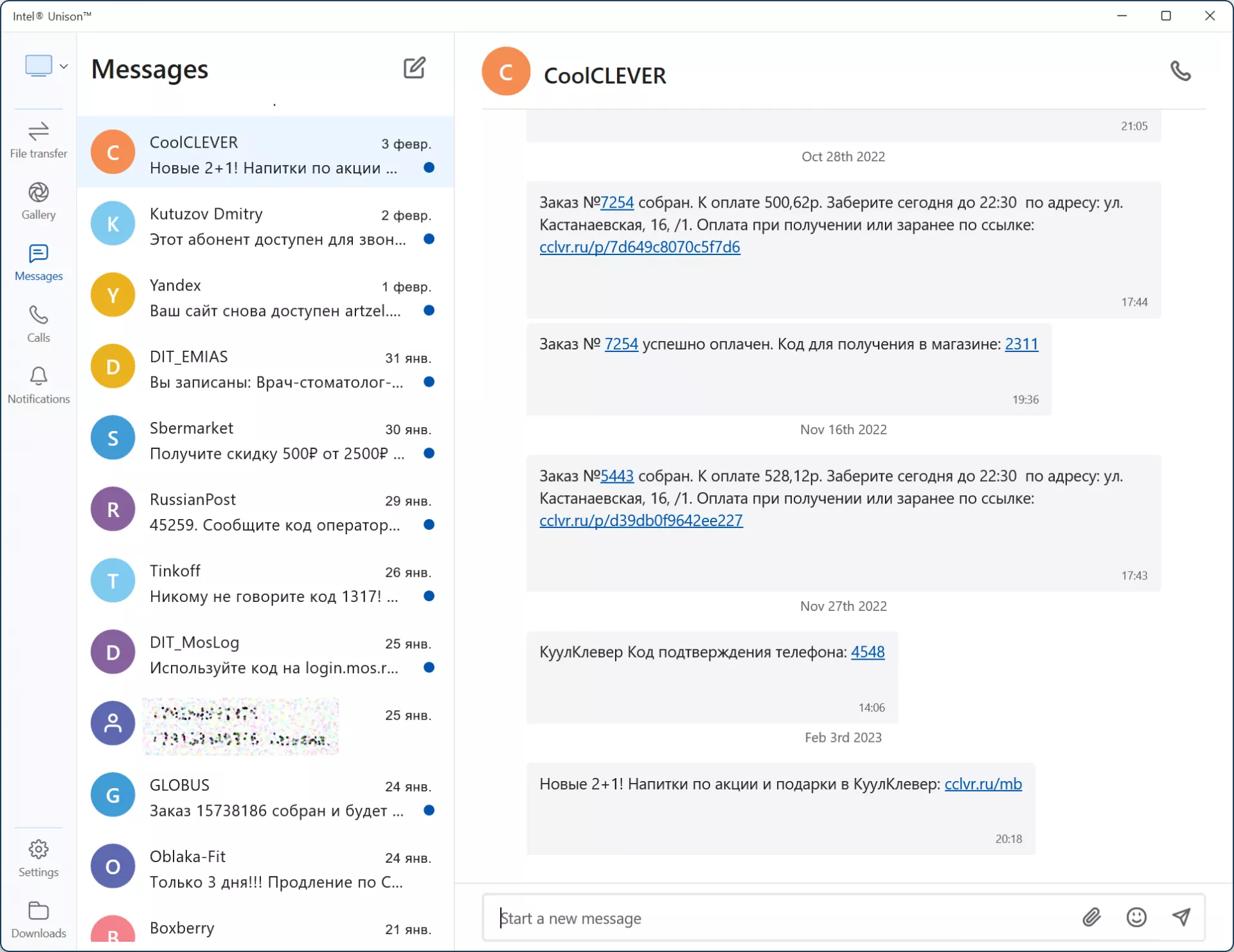The width and height of the screenshot is (1234, 952).
Task: Open the Oblaka-Fit conversation by name
Action: click(x=188, y=856)
